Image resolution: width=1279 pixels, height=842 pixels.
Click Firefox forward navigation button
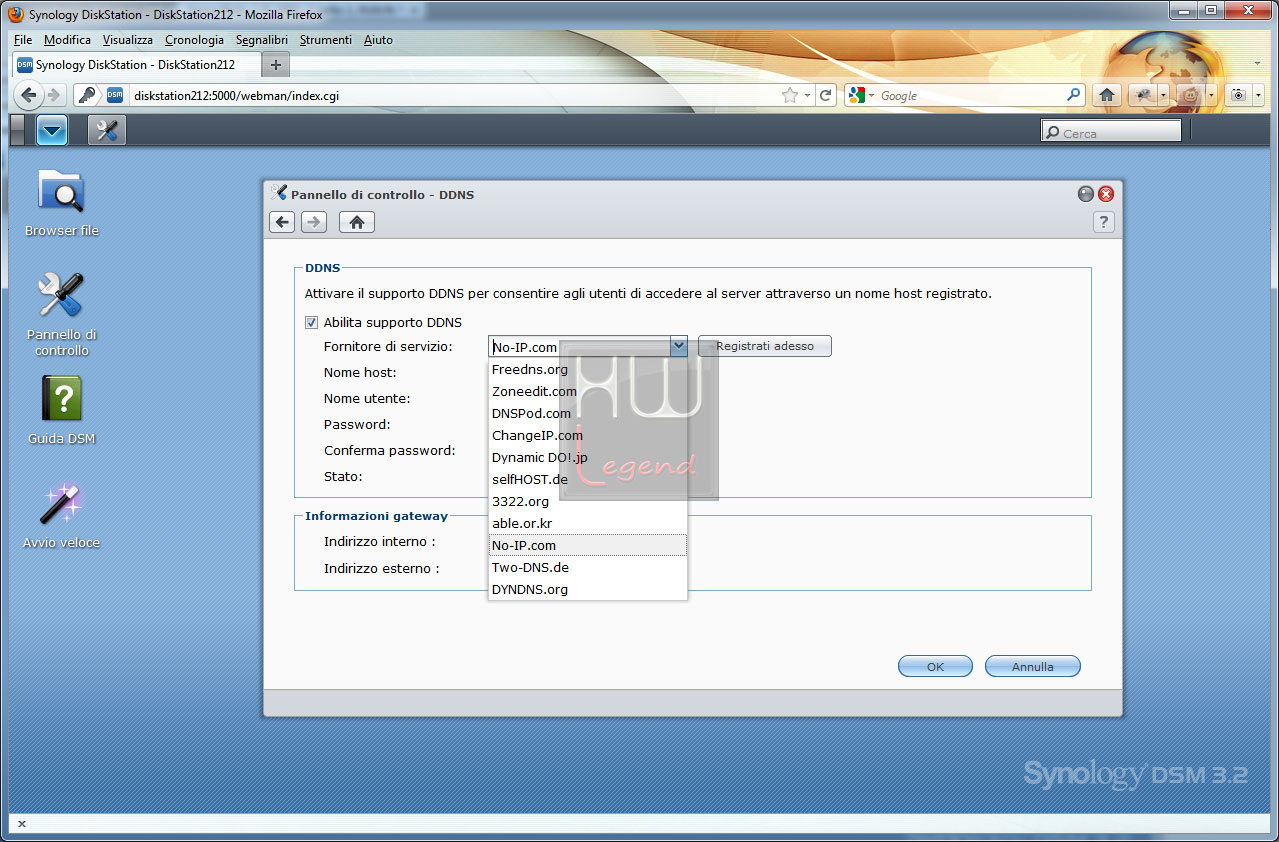pos(55,95)
